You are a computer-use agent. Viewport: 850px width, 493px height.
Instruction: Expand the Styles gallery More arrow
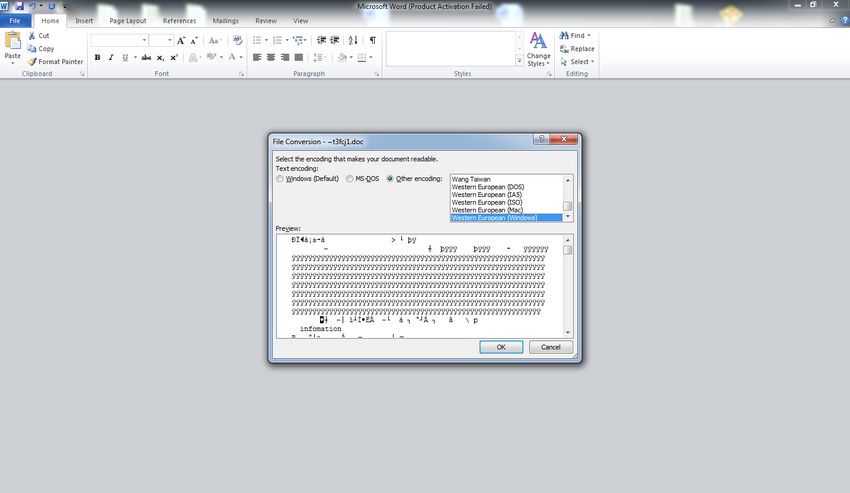click(519, 61)
